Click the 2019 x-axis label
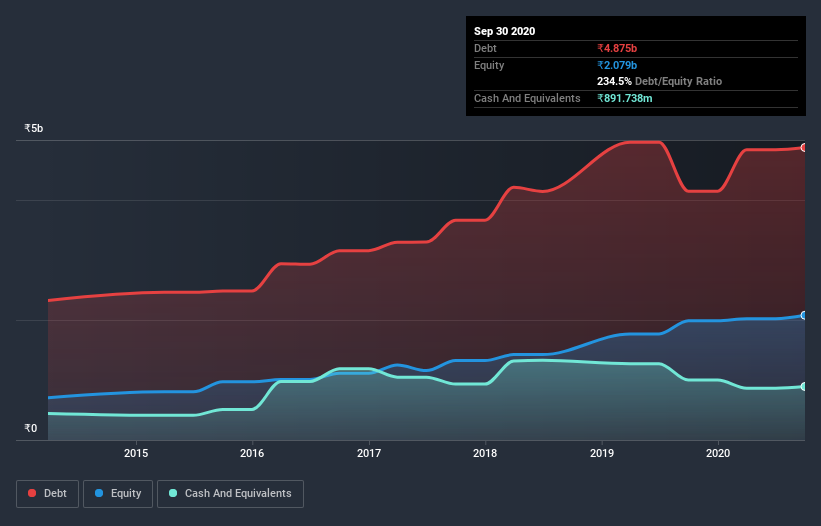This screenshot has height=526, width=821. pyautogui.click(x=602, y=453)
